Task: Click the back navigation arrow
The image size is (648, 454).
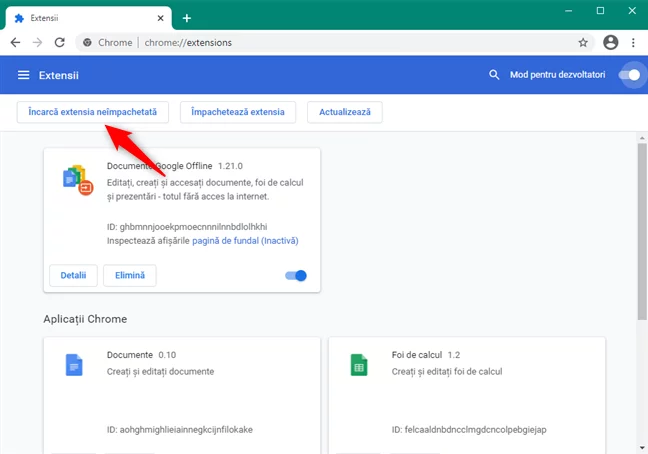Action: (15, 43)
